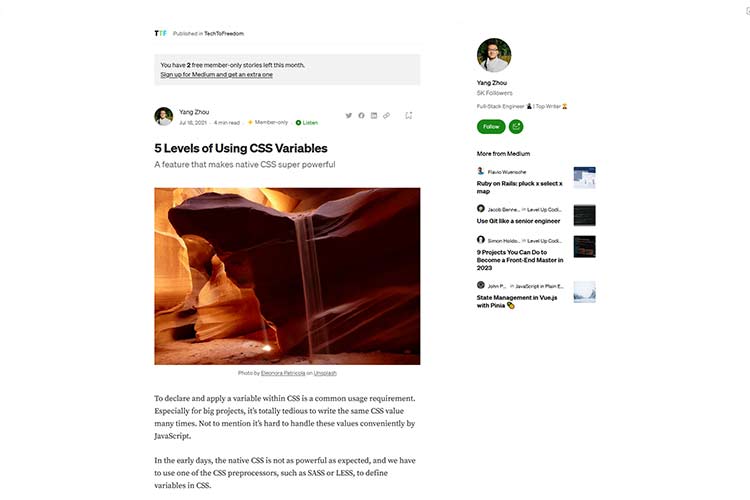This screenshot has width=750, height=500.
Task: Open Yang Zhou's small author avatar
Action: (164, 116)
